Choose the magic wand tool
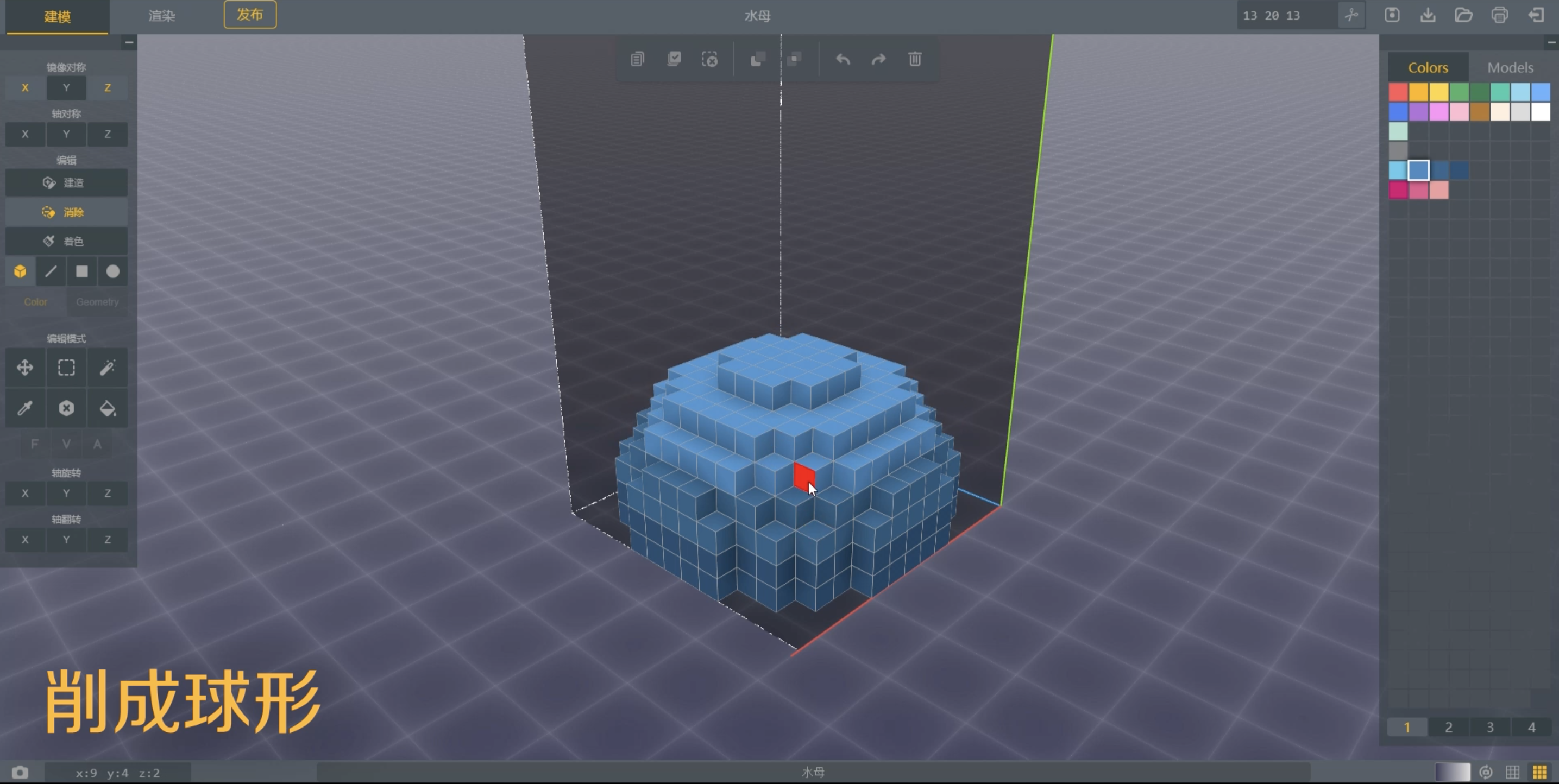1559x784 pixels. click(x=107, y=368)
